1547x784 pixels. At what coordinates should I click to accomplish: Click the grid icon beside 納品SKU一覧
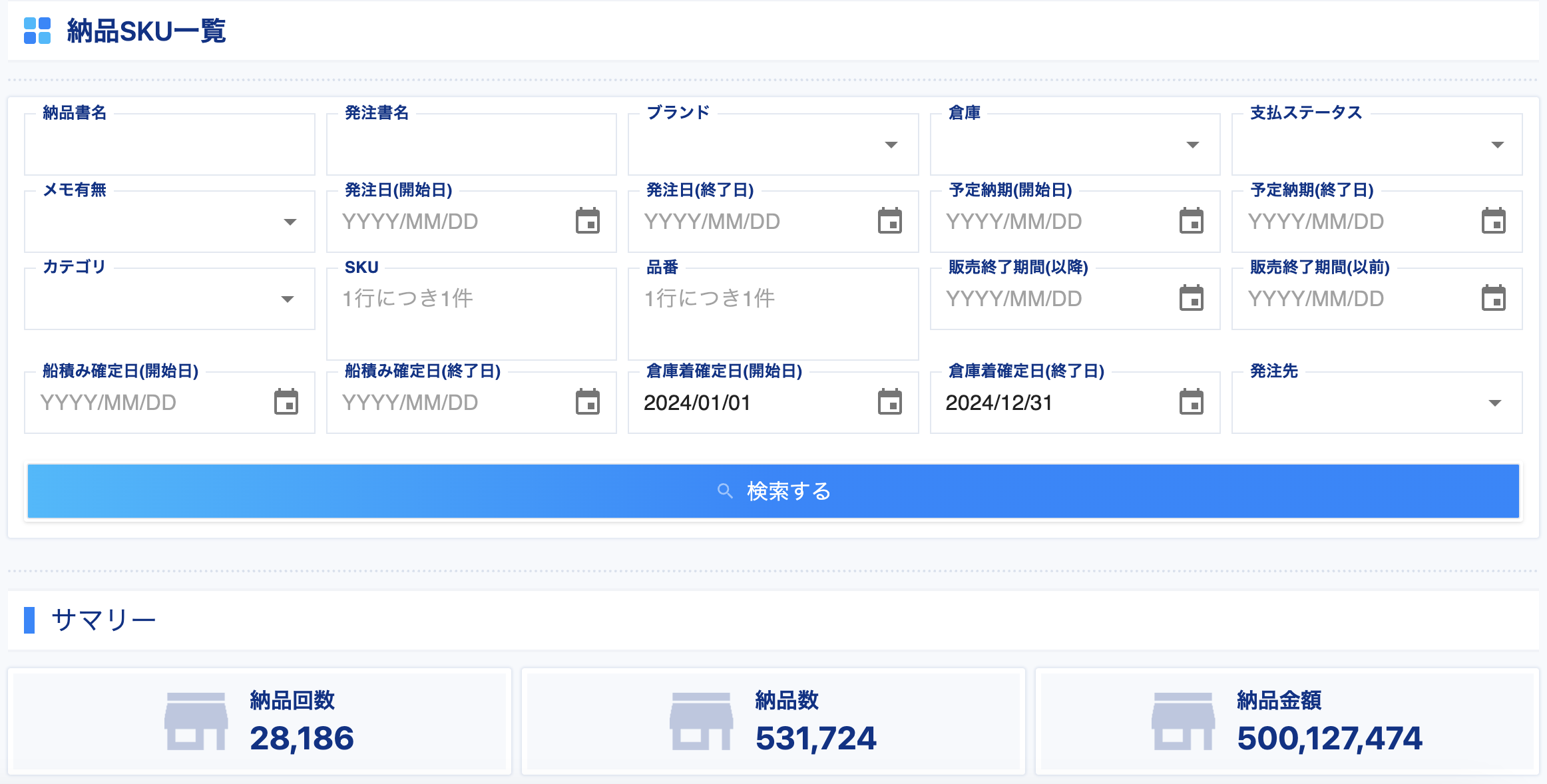pos(37,31)
